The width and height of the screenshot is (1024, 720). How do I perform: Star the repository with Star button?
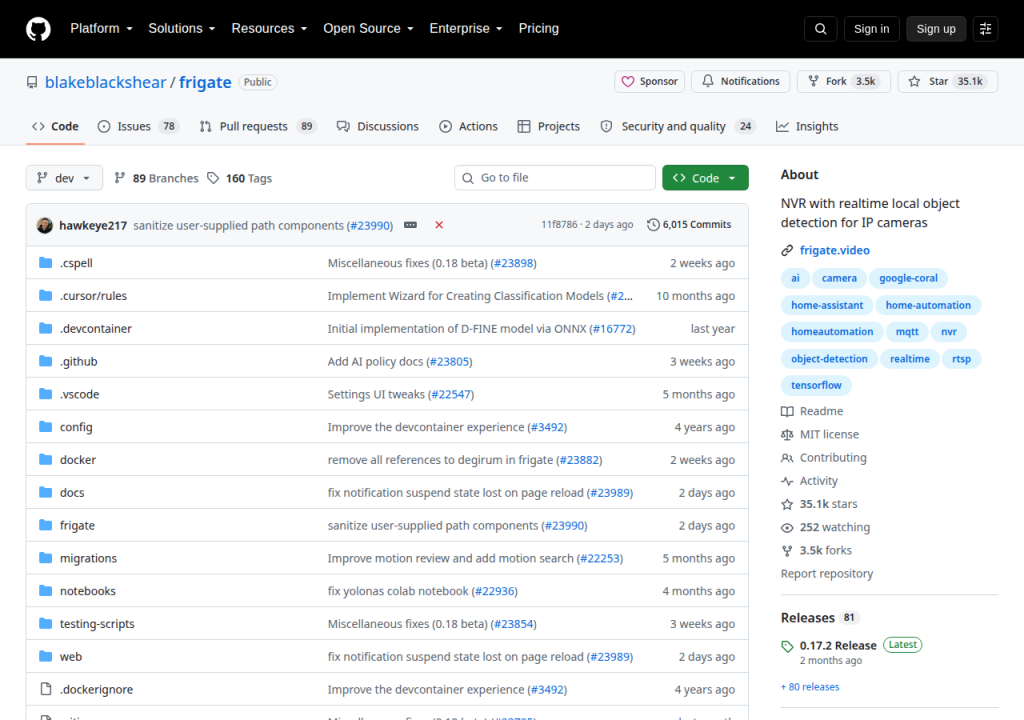coord(948,82)
